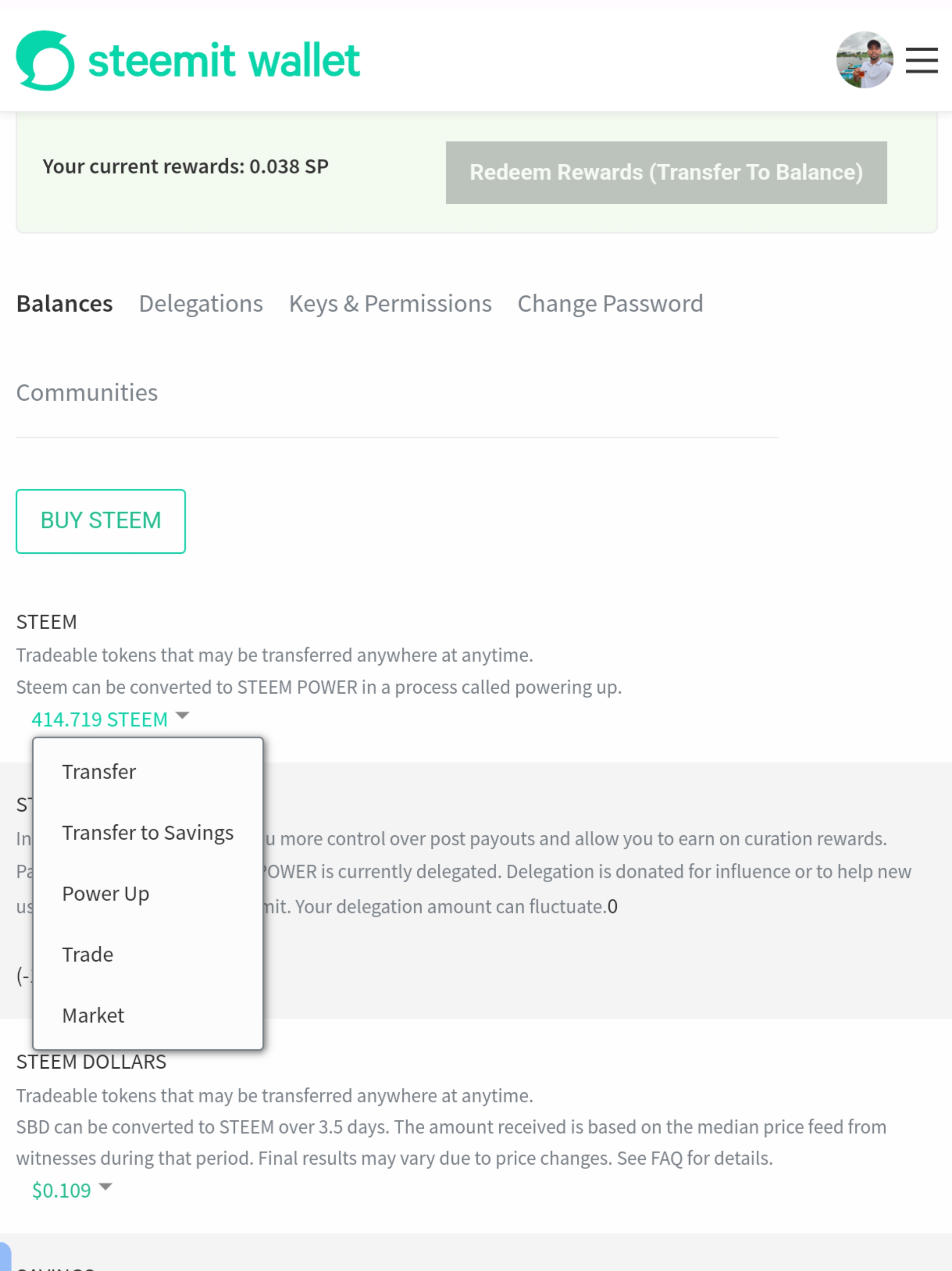Click the $0.109 Steem Dollars balance

pos(61,1190)
